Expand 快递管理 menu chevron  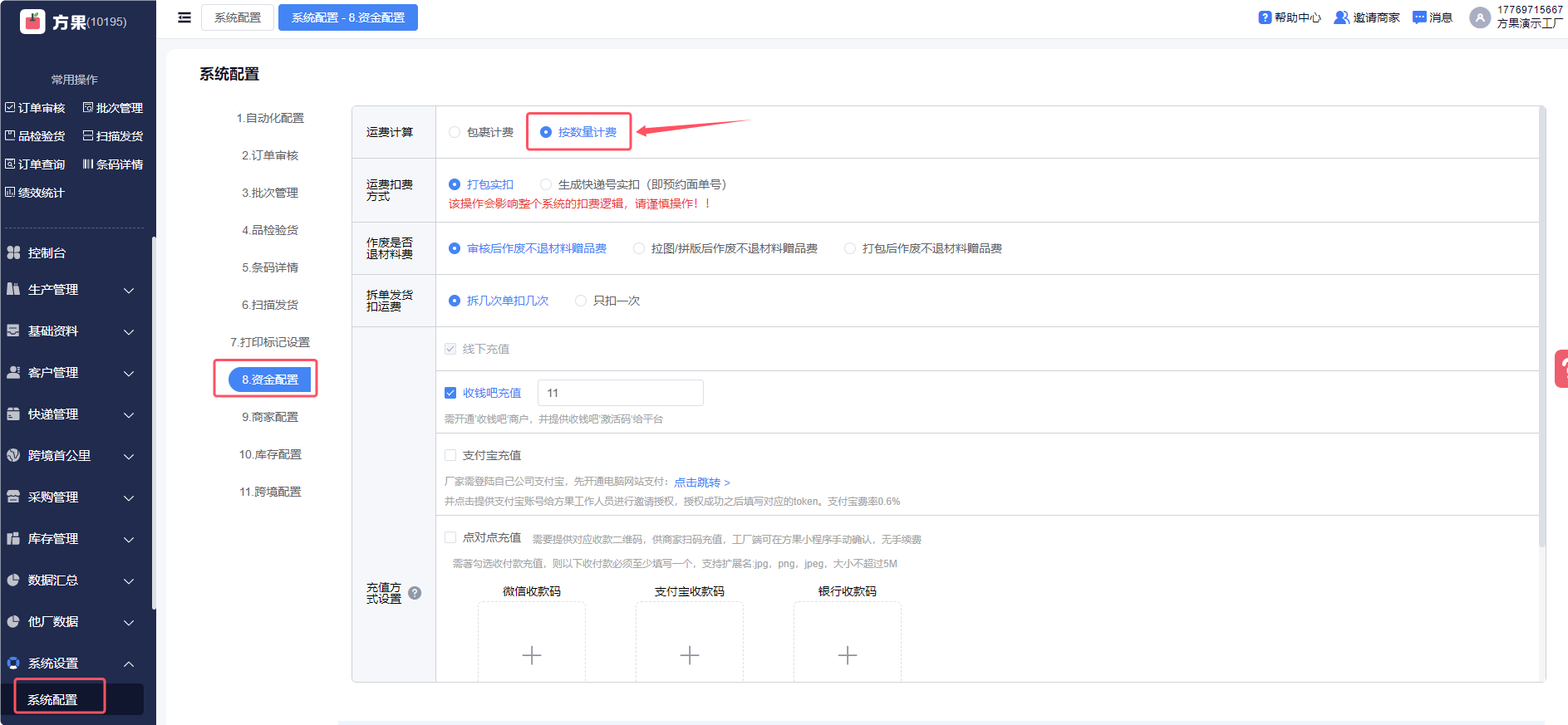[x=129, y=414]
